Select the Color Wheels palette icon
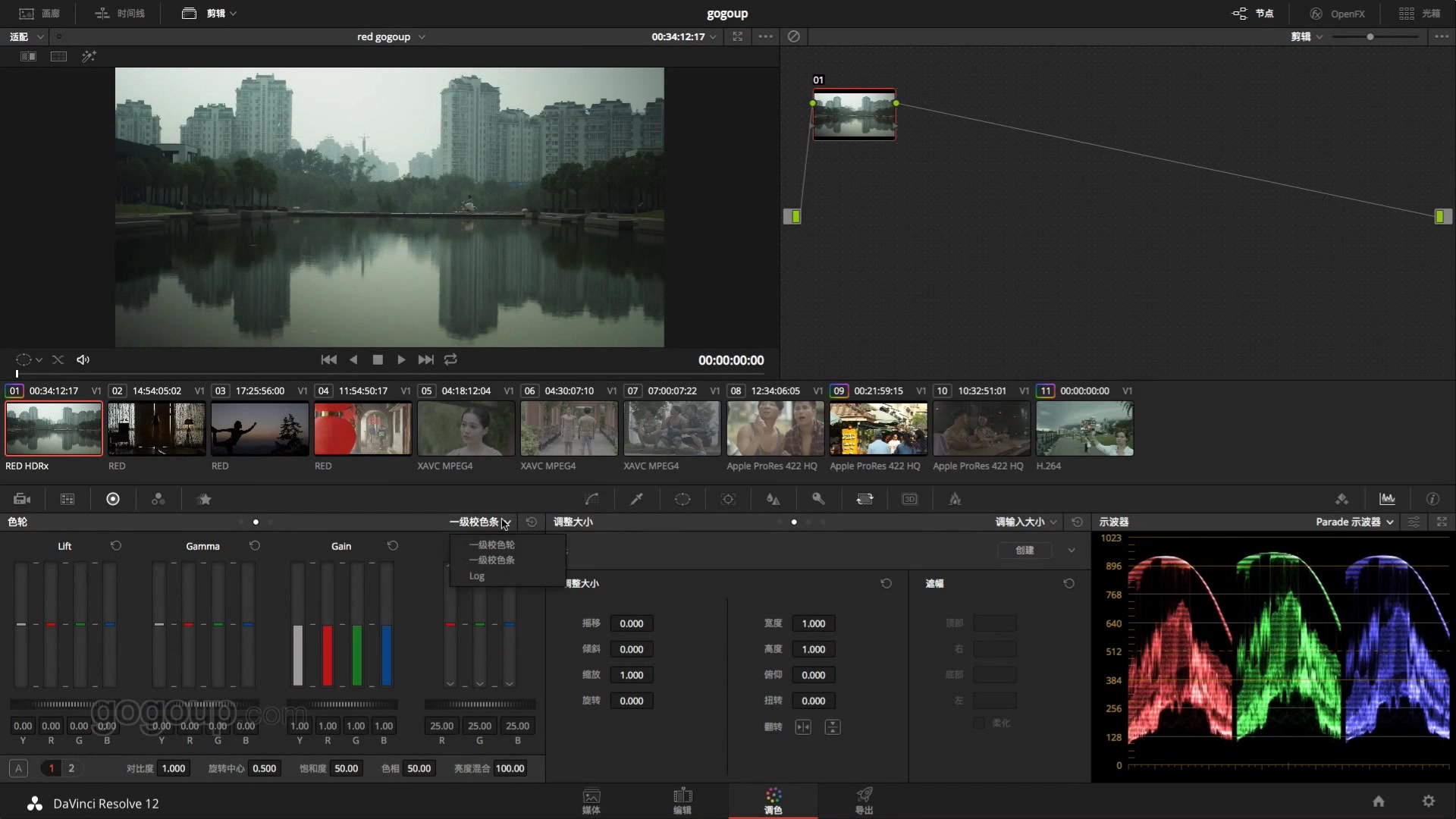 tap(113, 499)
